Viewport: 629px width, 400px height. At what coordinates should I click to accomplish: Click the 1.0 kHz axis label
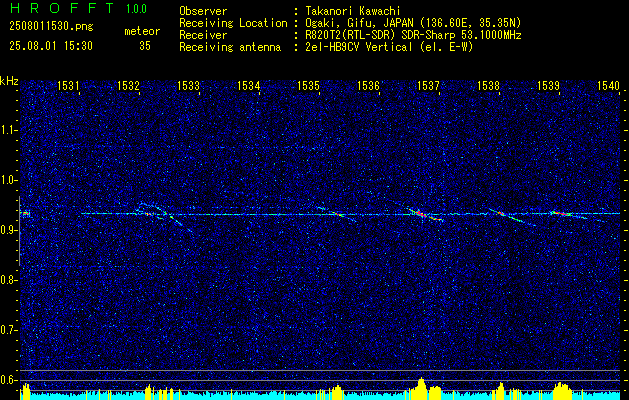coord(8,180)
